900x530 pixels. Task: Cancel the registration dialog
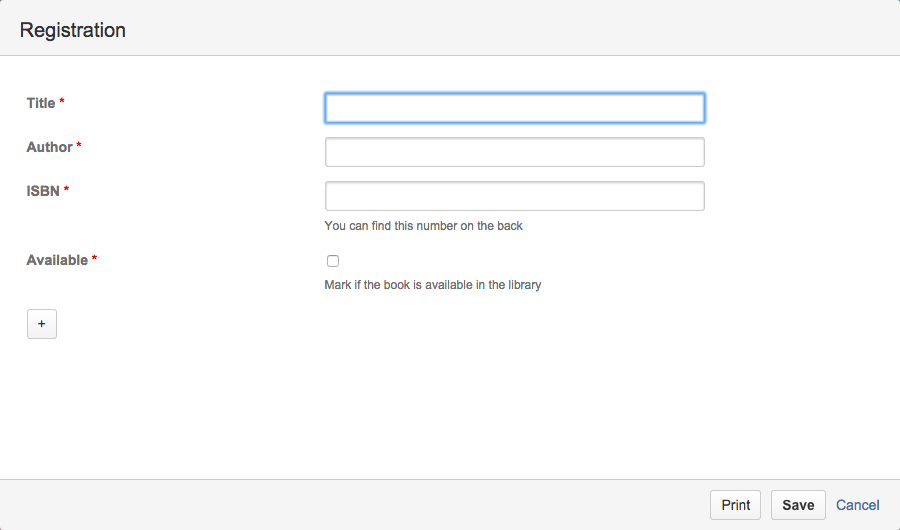[857, 505]
